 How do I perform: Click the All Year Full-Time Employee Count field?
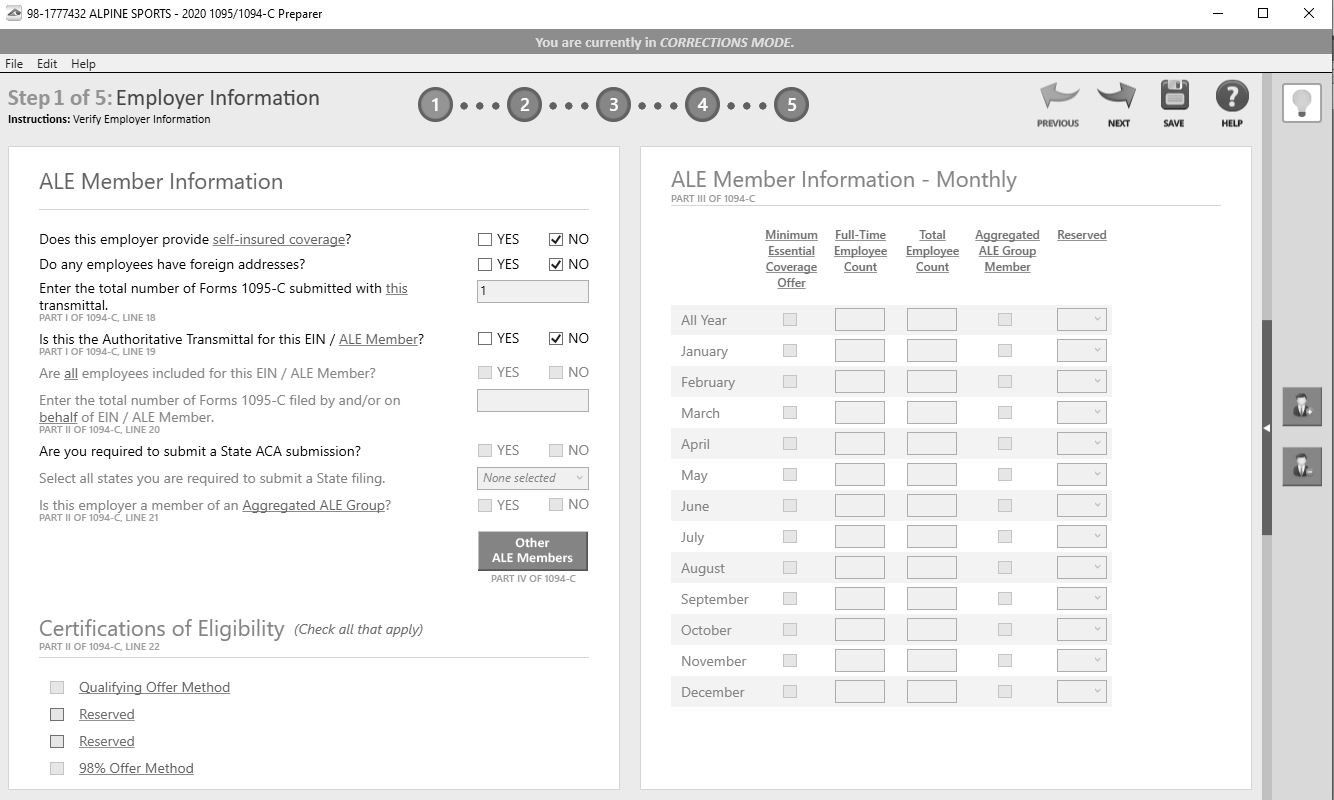(x=860, y=319)
